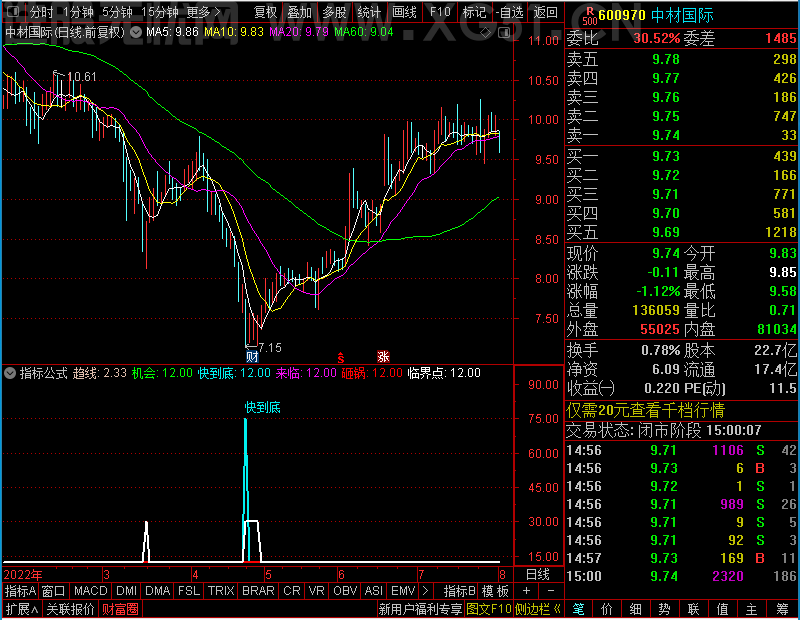Select the 联 related tab

693,609
